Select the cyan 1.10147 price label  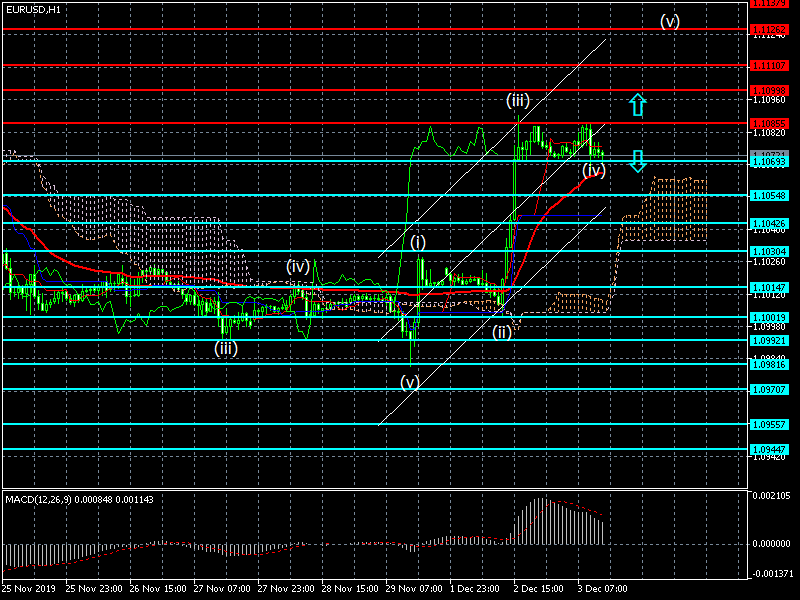tap(769, 288)
